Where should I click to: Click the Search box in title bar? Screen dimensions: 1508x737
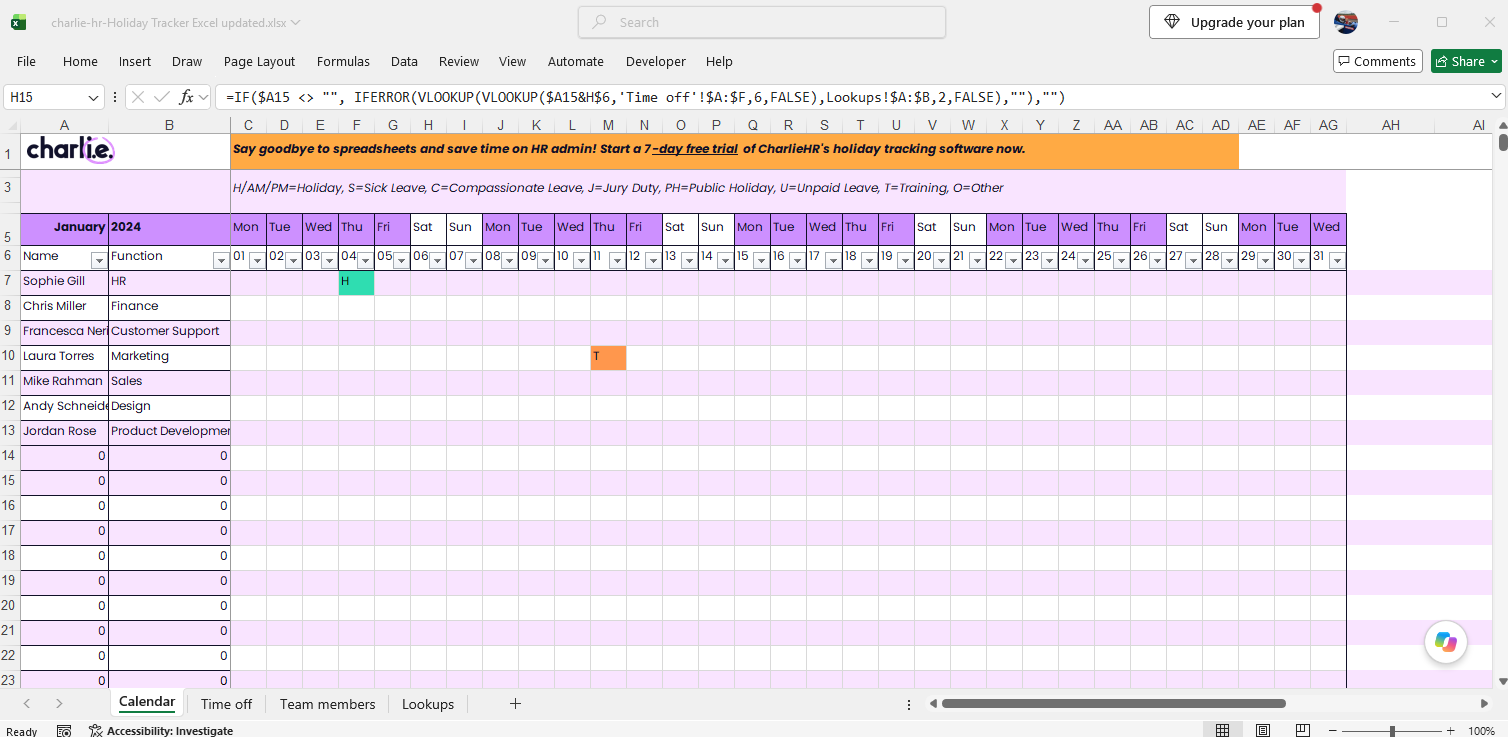click(x=762, y=22)
